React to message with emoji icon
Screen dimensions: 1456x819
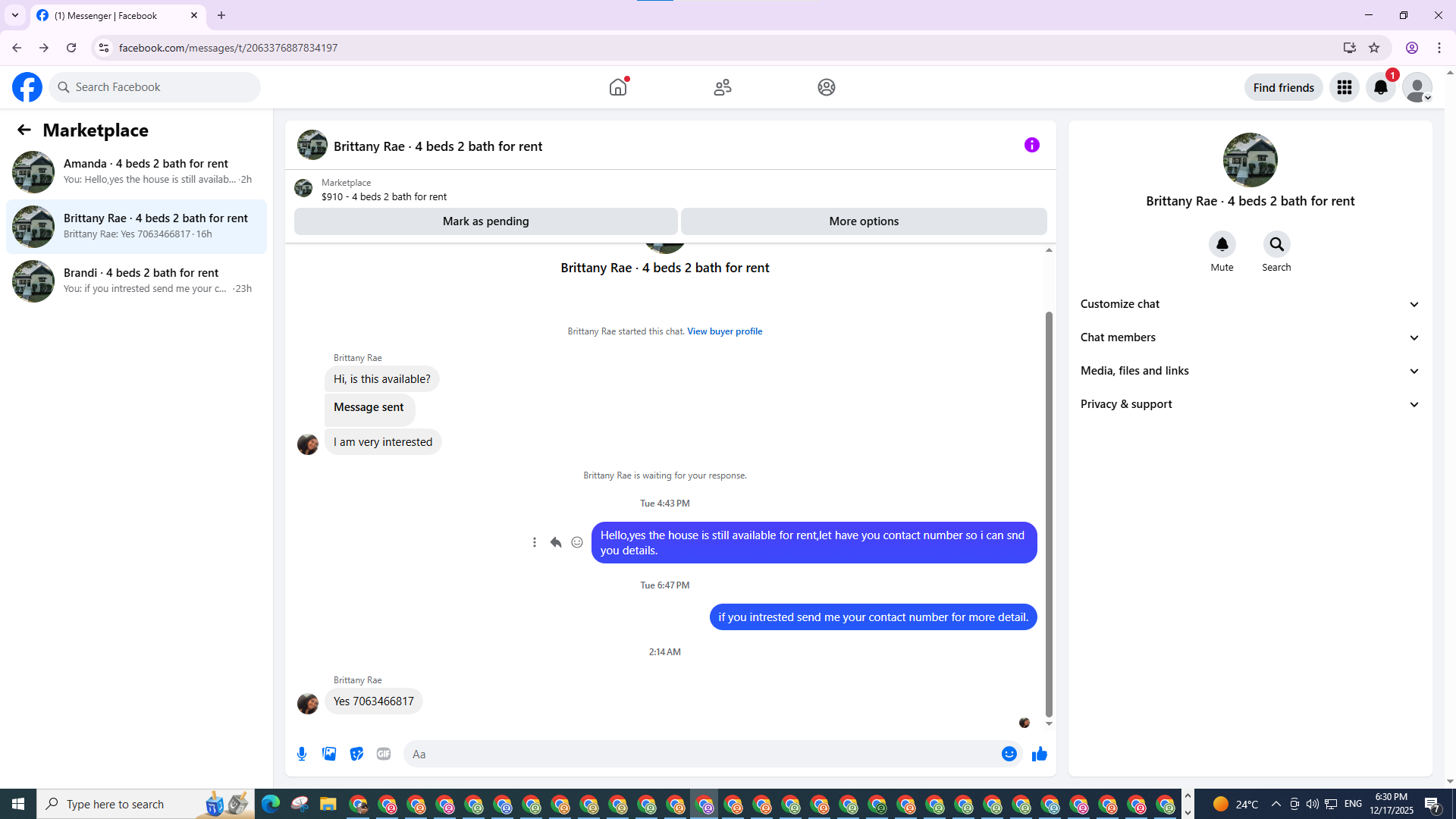577,542
